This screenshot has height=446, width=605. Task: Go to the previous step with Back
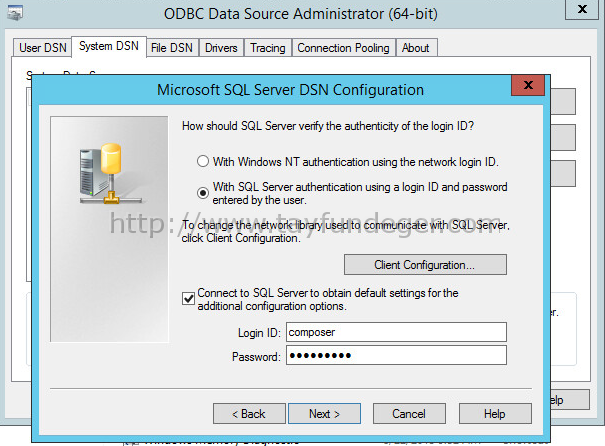click(x=249, y=414)
